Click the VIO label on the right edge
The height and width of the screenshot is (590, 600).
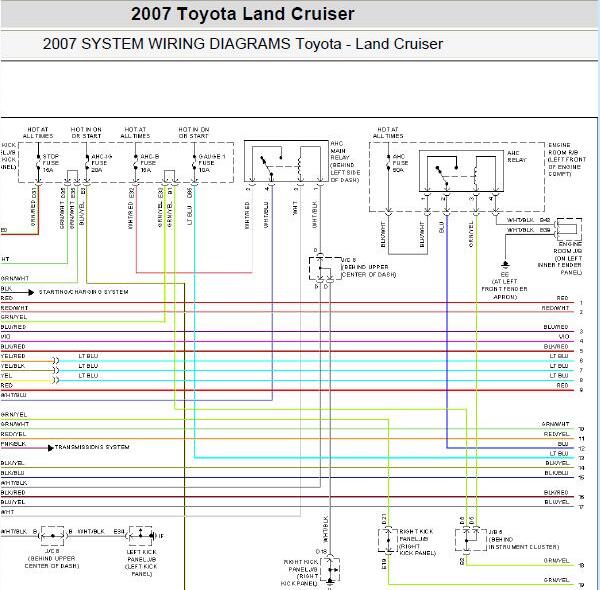coord(564,337)
